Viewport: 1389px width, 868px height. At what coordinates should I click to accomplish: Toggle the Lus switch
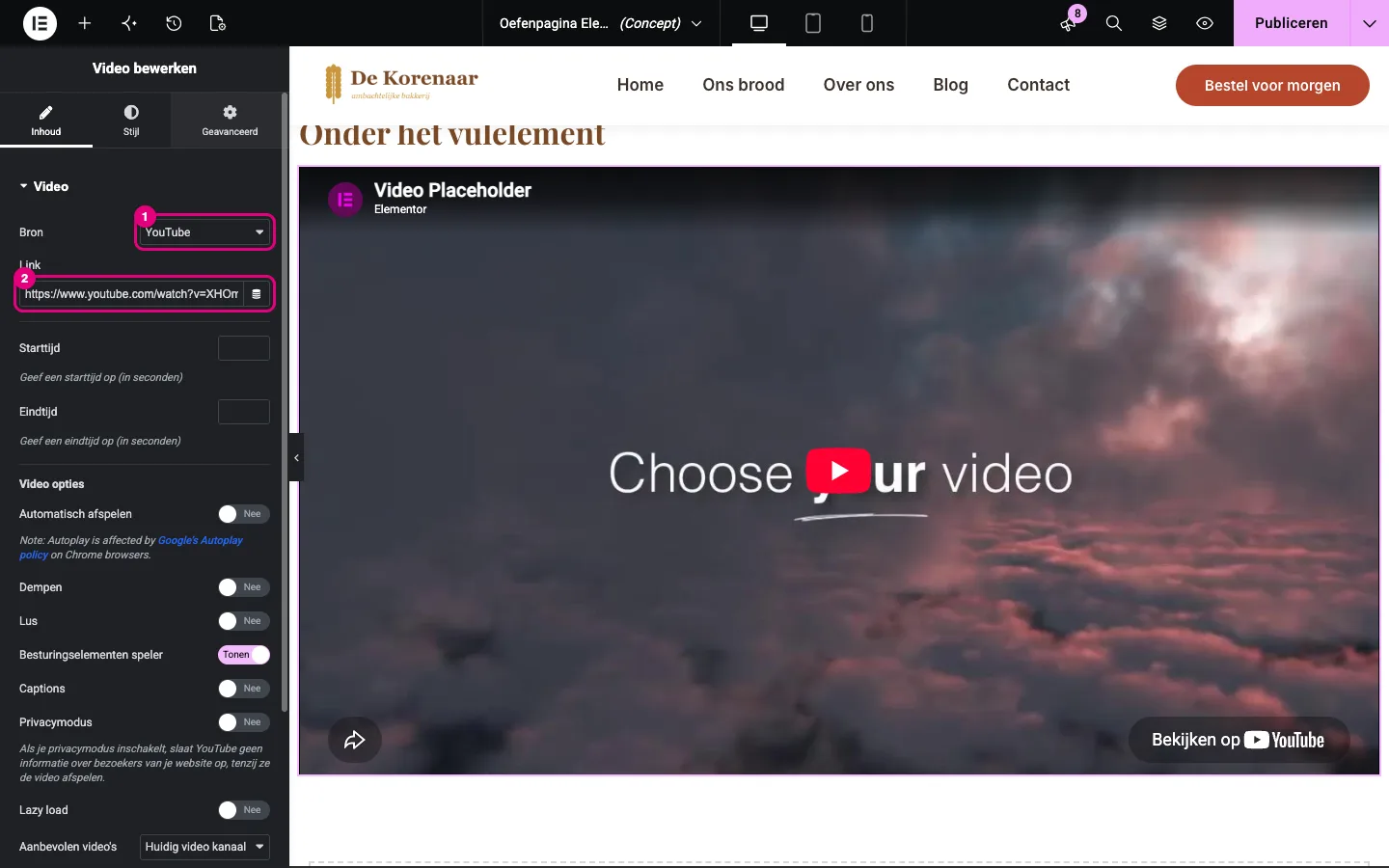[x=243, y=621]
